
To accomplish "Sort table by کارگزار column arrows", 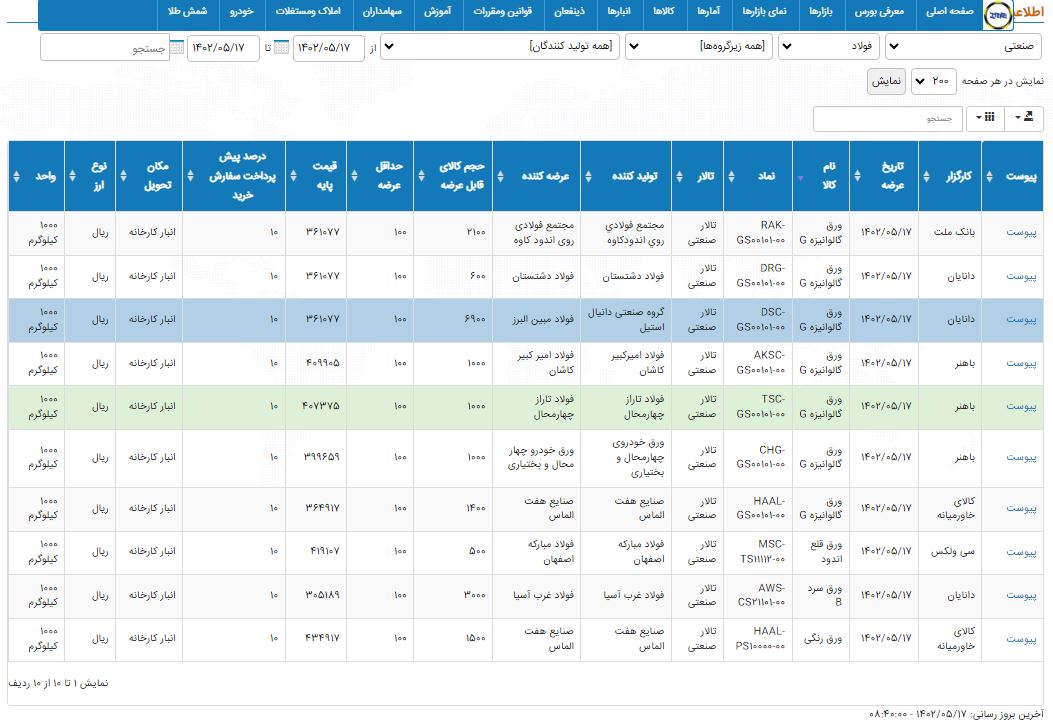I will [x=926, y=177].
